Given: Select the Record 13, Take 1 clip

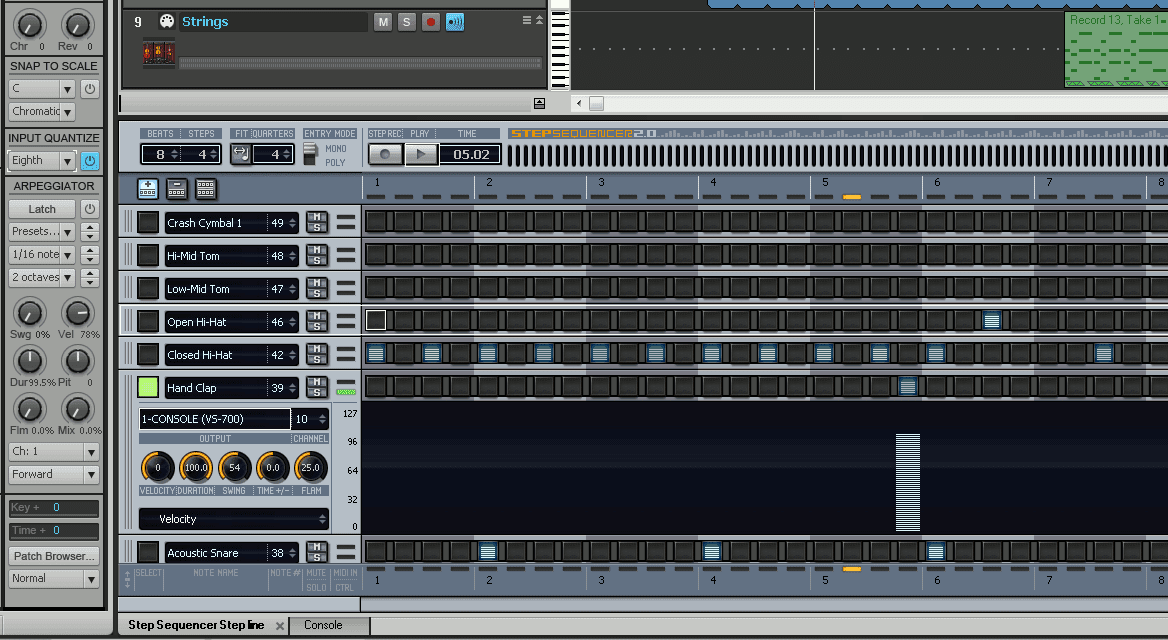Looking at the screenshot, I should tap(1116, 49).
